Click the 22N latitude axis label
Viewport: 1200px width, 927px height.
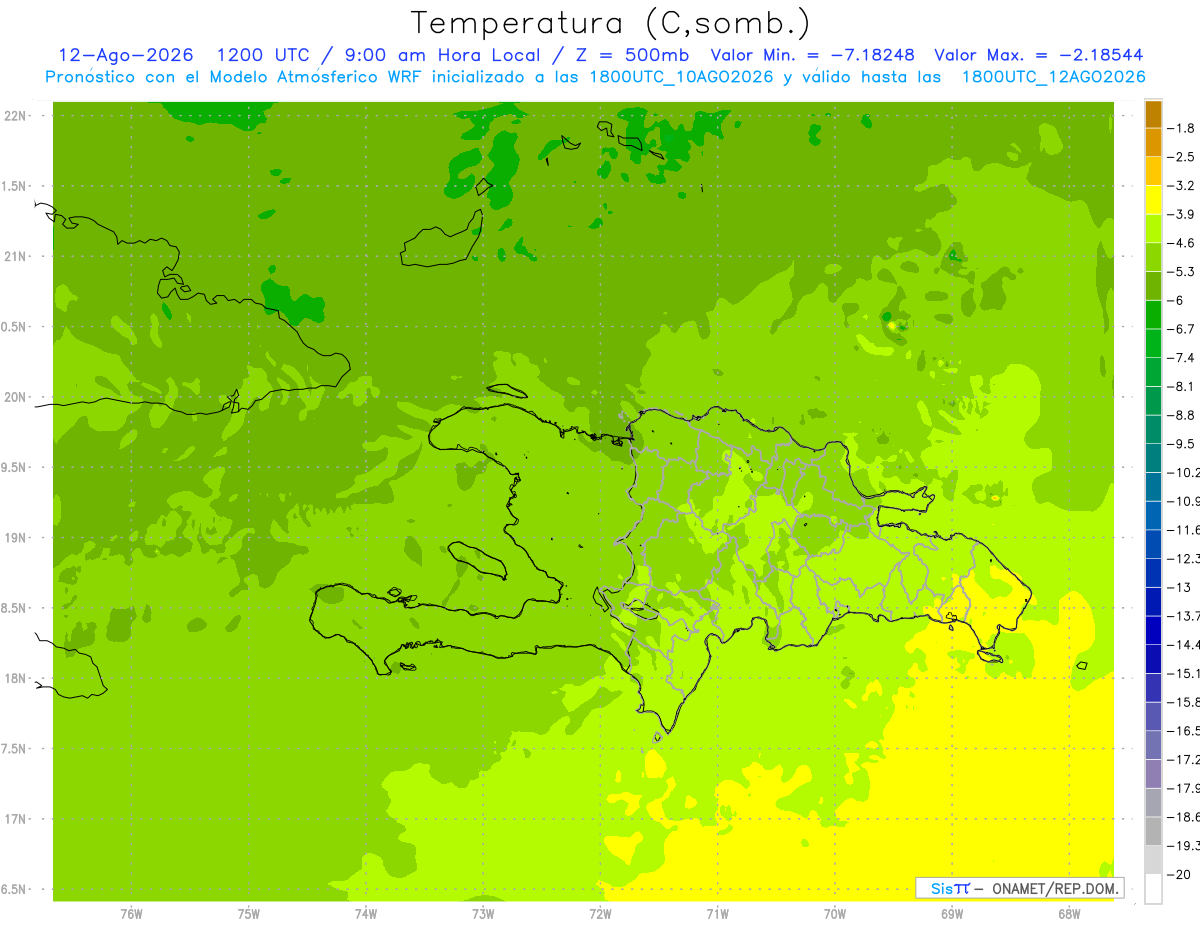(x=16, y=116)
